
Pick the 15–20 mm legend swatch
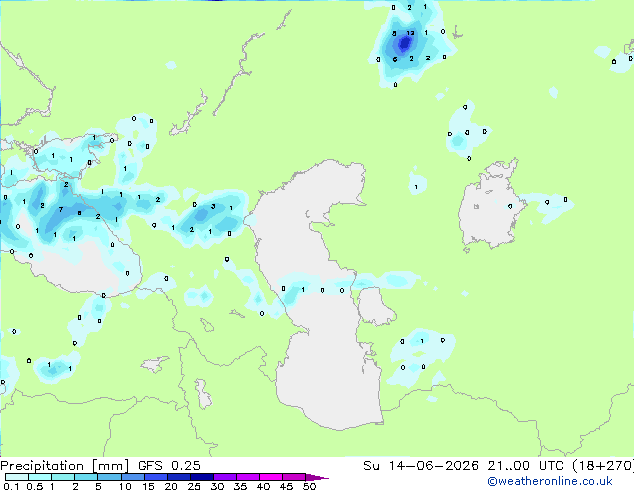tap(155, 477)
